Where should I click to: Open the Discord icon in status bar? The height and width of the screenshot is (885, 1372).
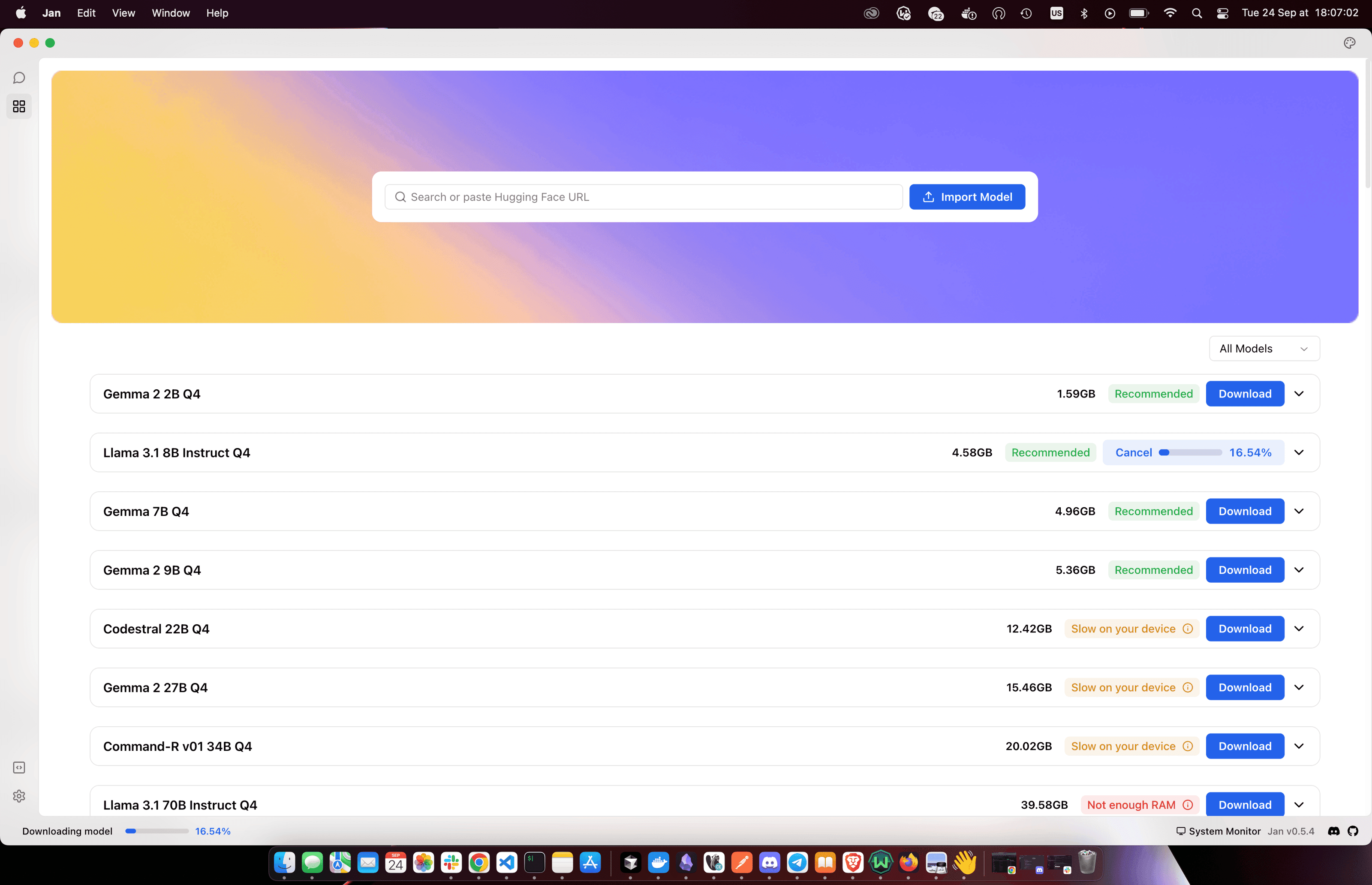(x=1334, y=831)
